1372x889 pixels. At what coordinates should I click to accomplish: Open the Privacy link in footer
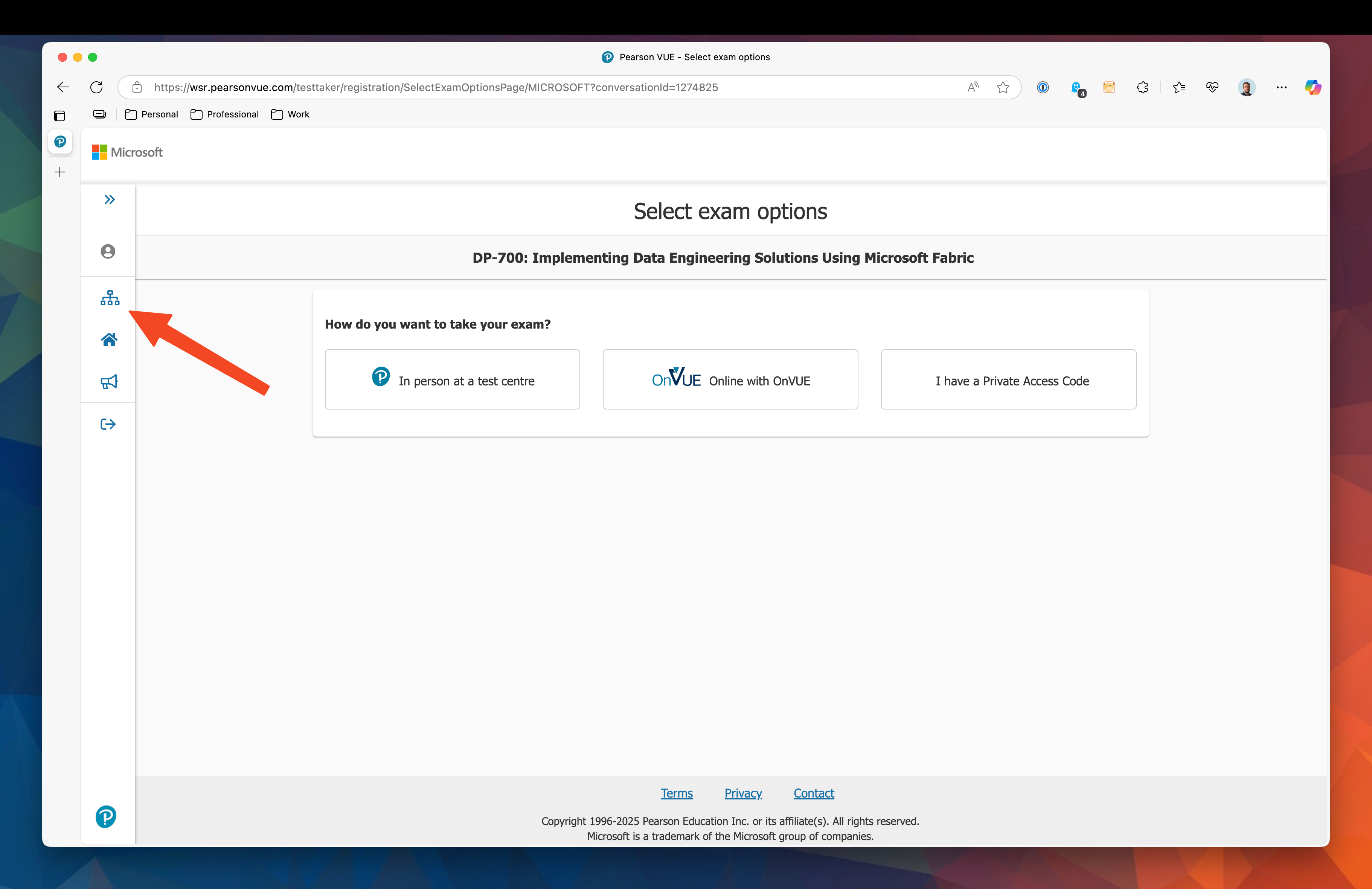tap(743, 793)
